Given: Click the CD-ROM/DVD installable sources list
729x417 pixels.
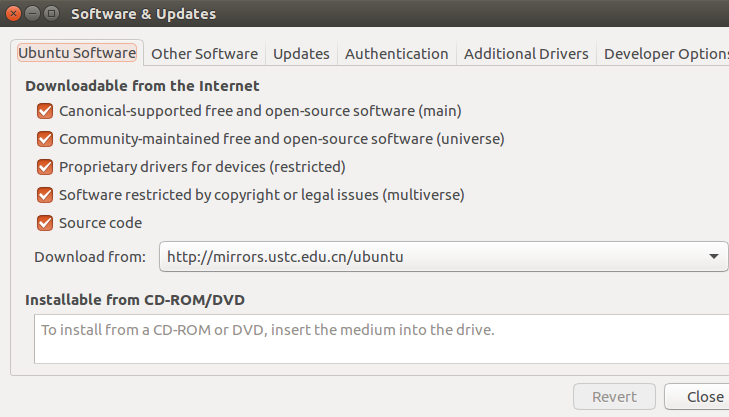Looking at the screenshot, I should 381,339.
